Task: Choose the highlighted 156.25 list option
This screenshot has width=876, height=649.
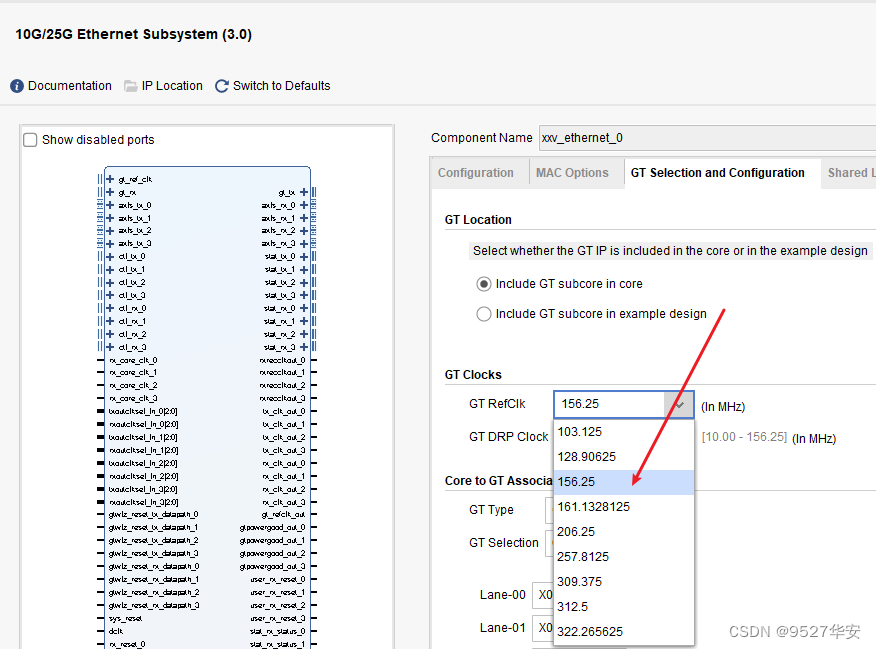Action: [x=578, y=482]
